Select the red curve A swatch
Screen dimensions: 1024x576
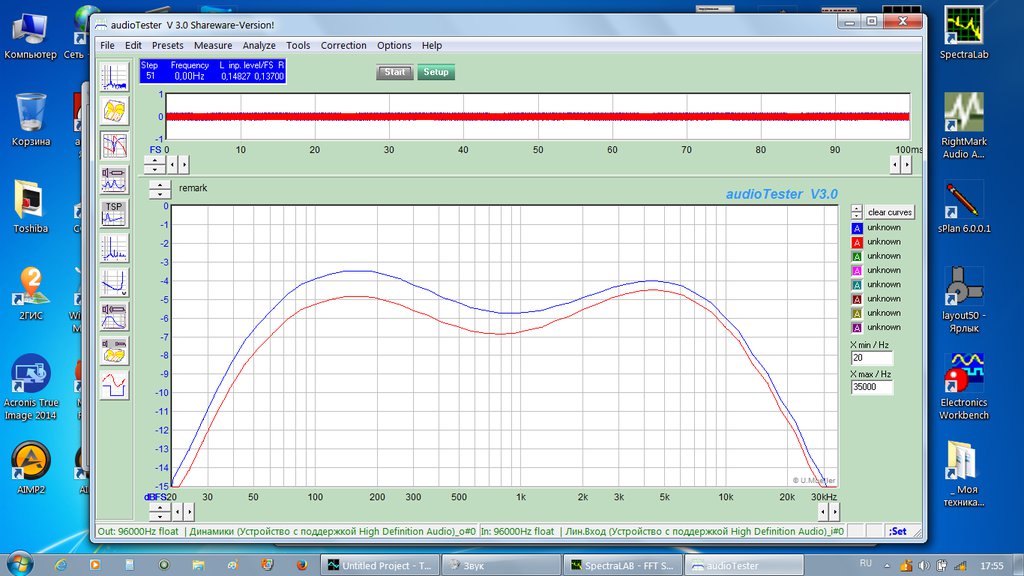(x=857, y=242)
